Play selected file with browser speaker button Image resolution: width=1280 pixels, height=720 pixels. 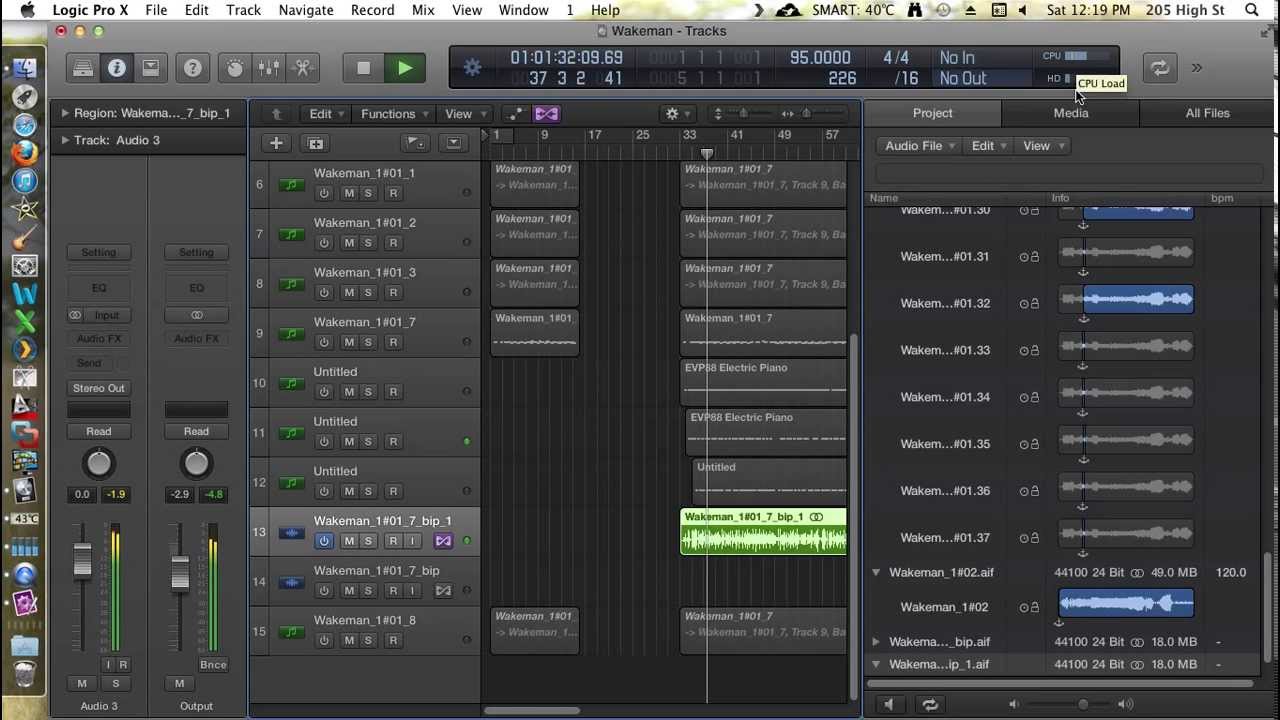889,704
